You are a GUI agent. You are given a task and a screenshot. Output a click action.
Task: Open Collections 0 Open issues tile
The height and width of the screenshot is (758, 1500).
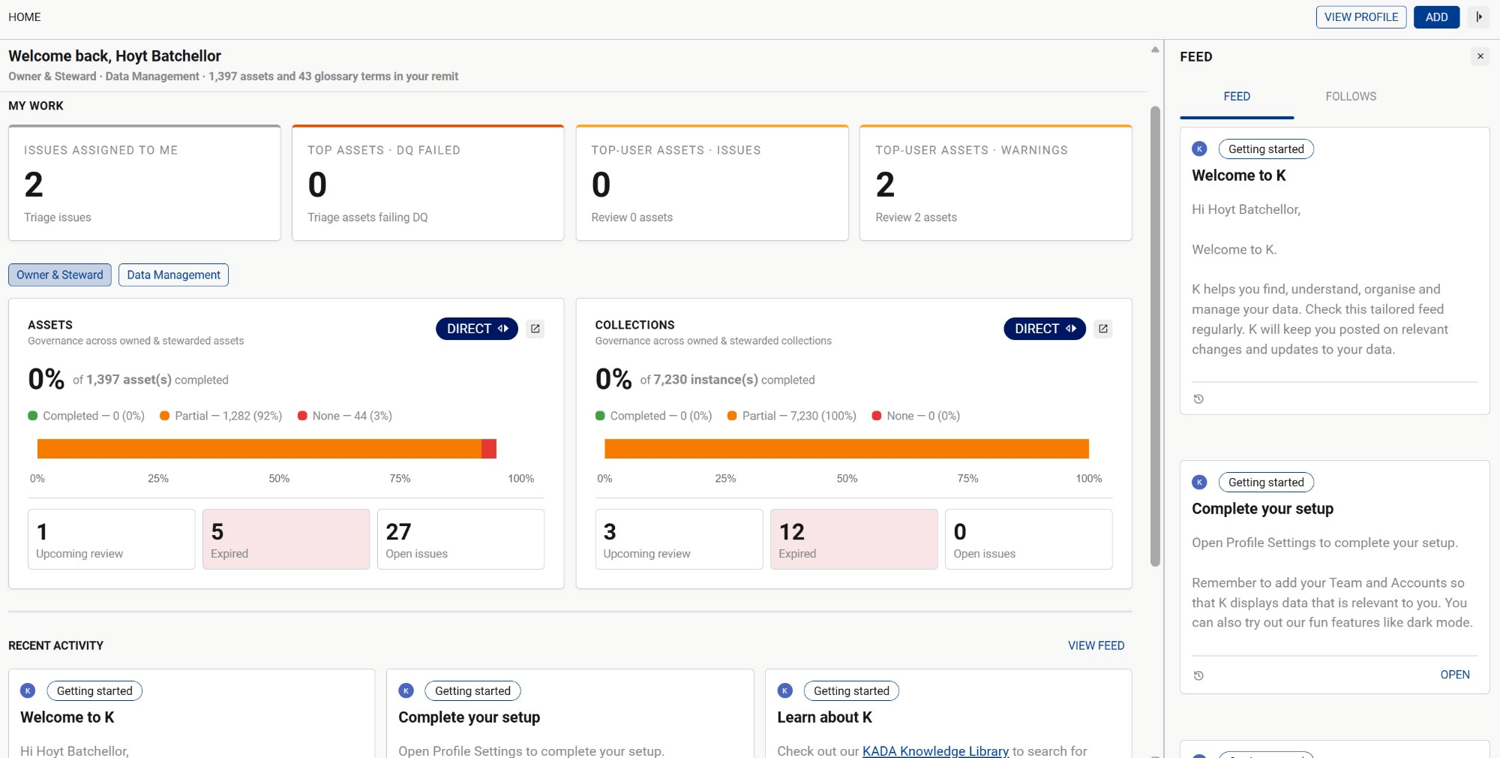pos(1029,539)
